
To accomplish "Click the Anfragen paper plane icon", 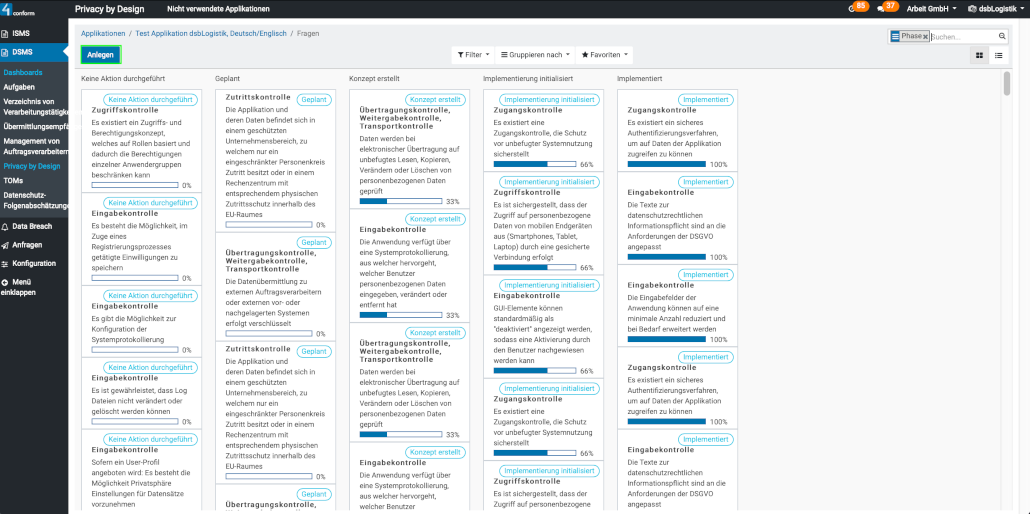I will (5, 245).
